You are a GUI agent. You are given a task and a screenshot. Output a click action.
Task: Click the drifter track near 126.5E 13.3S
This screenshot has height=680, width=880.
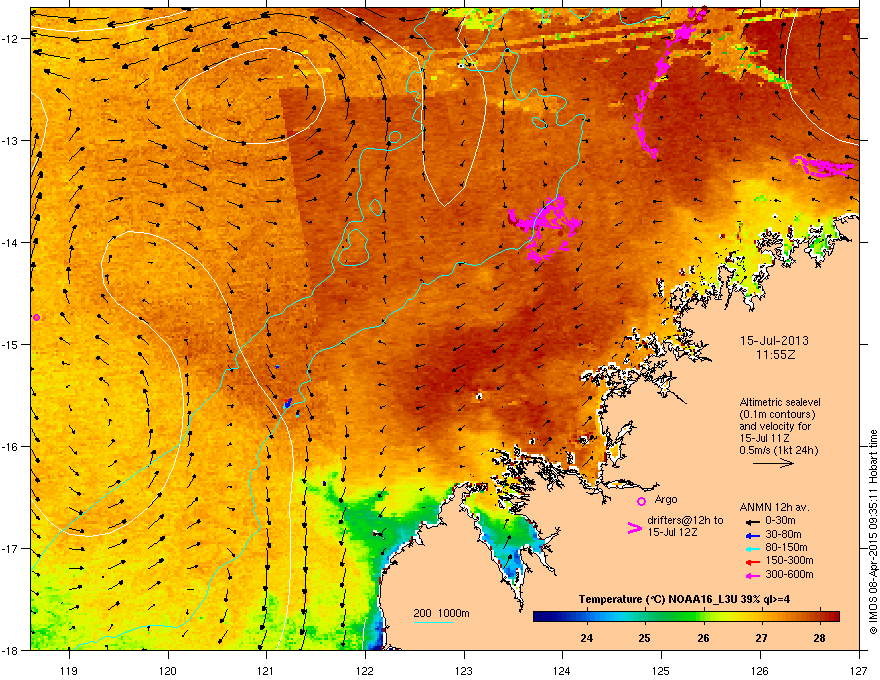(823, 166)
